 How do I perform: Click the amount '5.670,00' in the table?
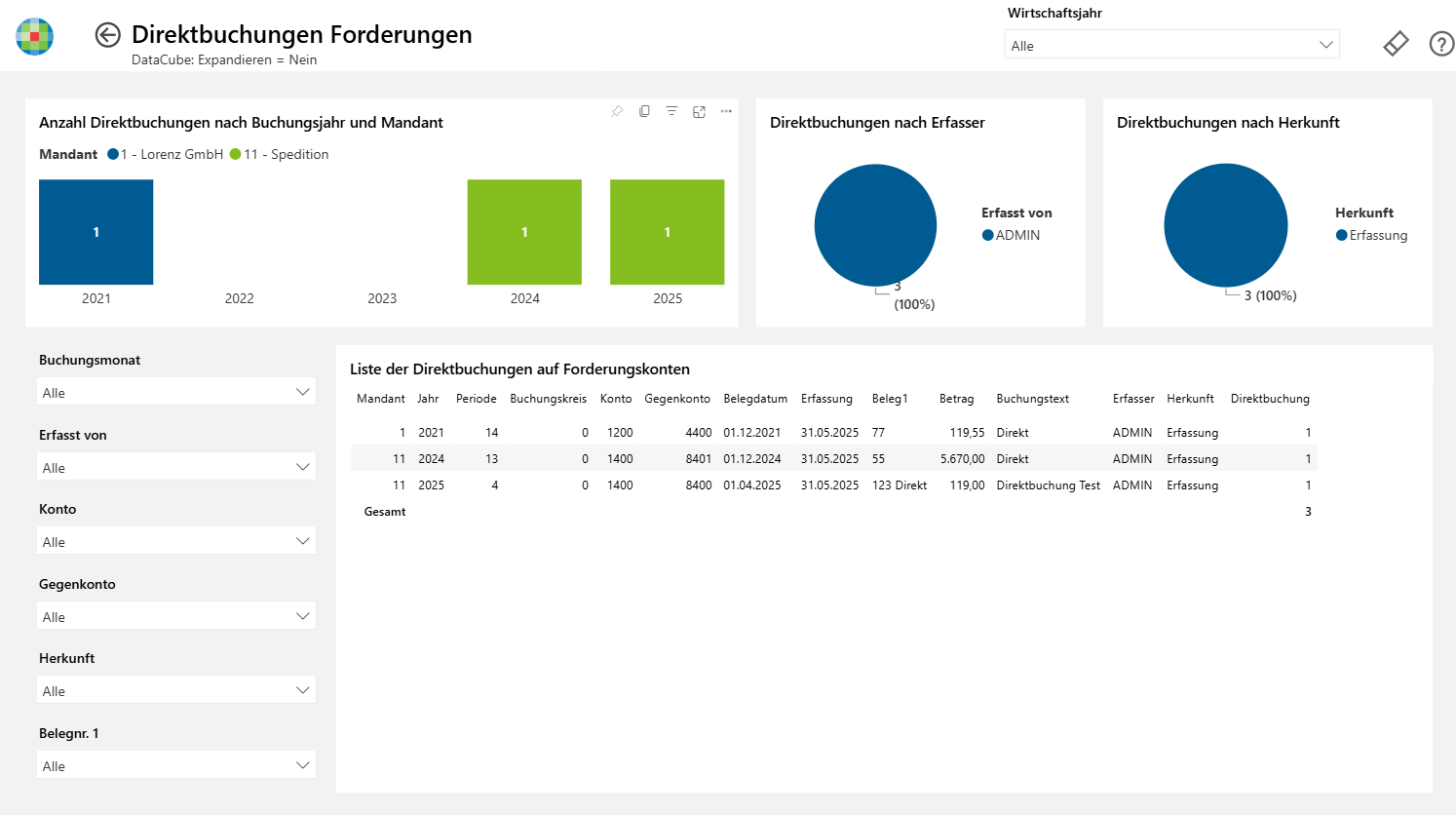[962, 458]
